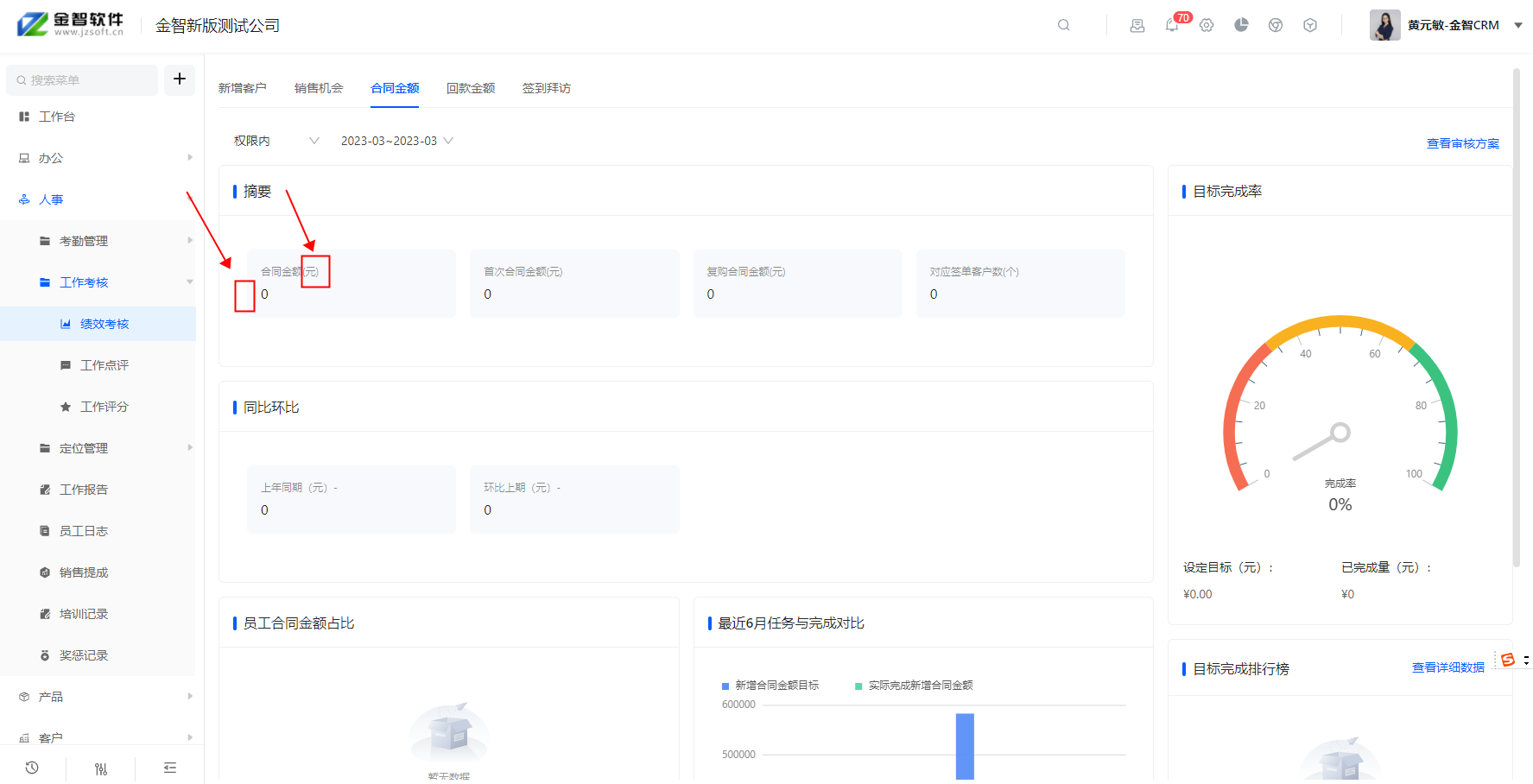Click the plus button beside menu search
The image size is (1533, 784).
tap(180, 79)
